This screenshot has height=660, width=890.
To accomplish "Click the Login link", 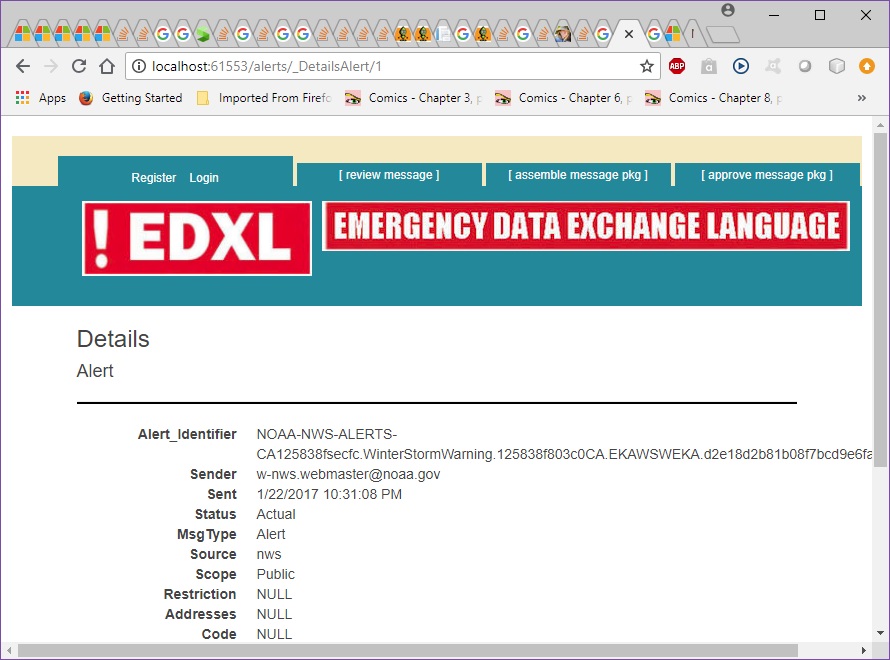I will point(204,178).
